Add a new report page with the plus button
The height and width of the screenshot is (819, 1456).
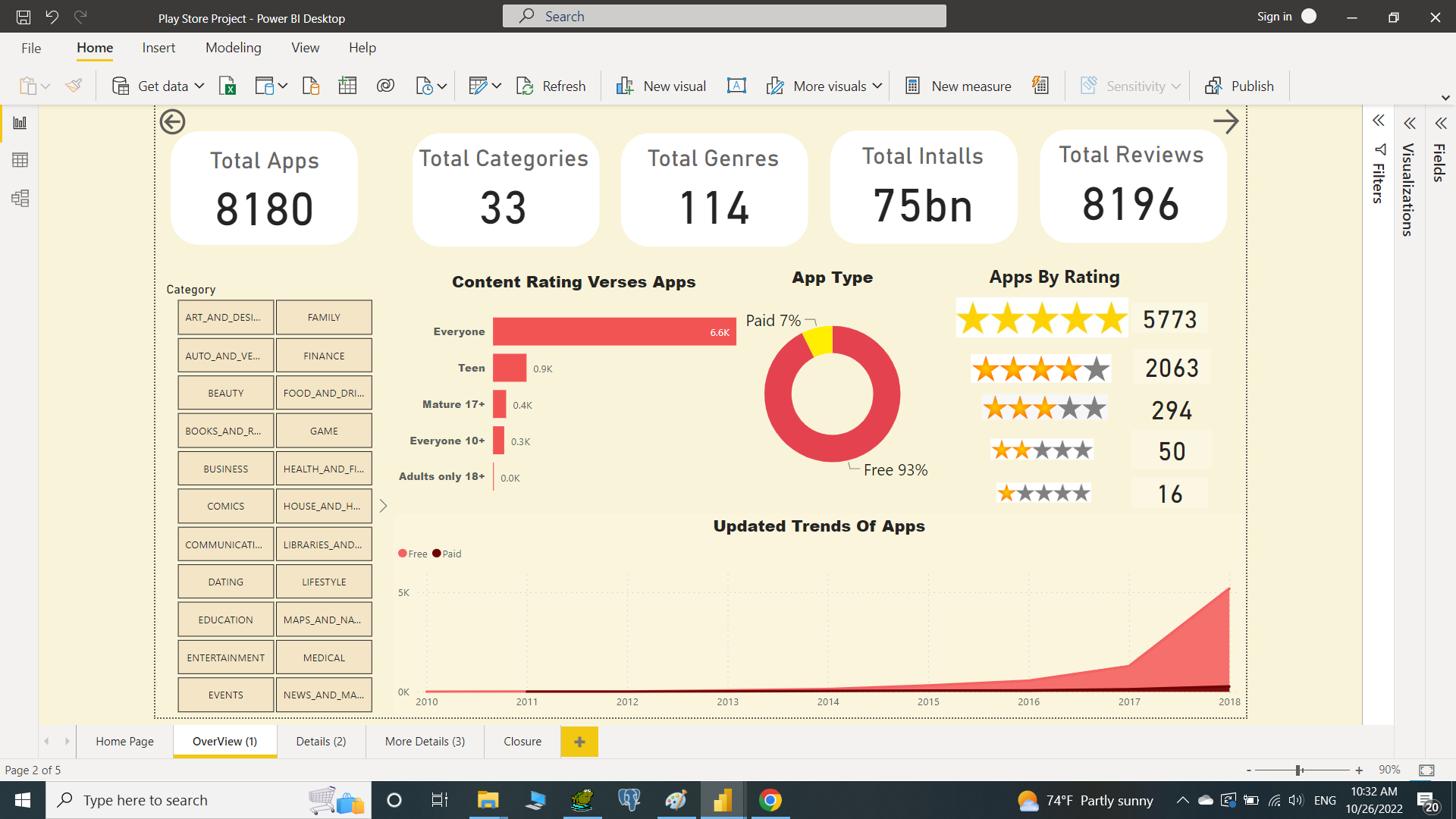579,741
